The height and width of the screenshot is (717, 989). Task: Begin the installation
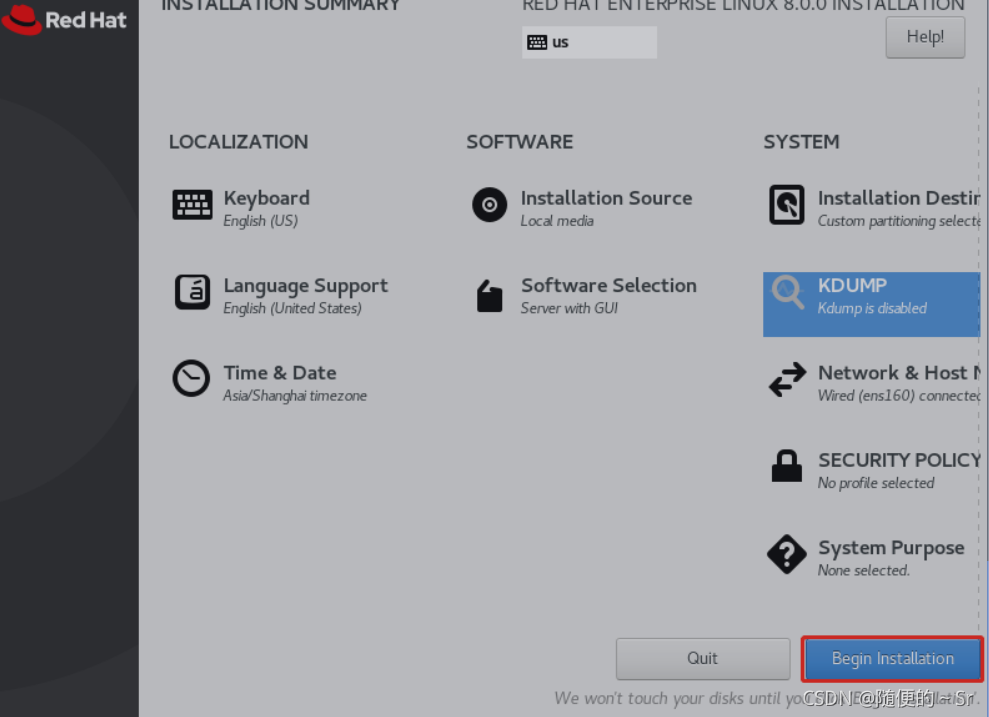point(892,659)
